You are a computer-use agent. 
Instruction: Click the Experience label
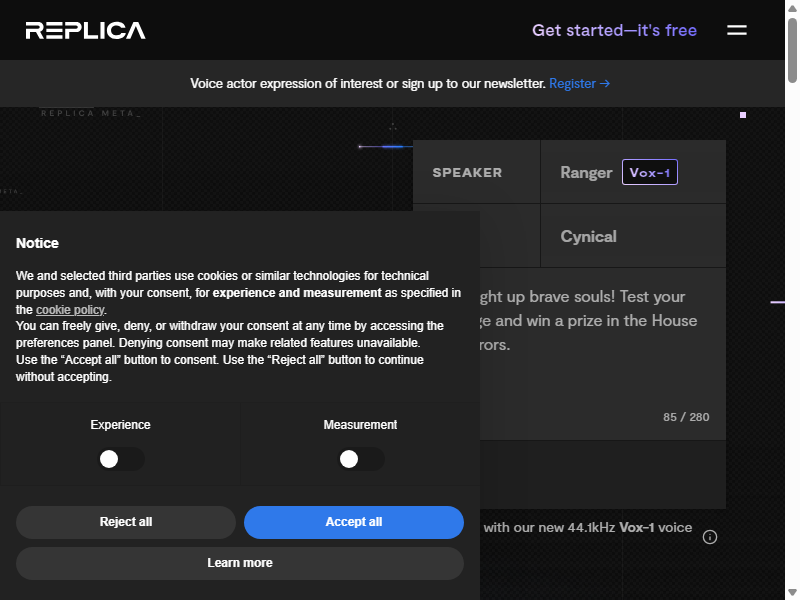click(120, 424)
